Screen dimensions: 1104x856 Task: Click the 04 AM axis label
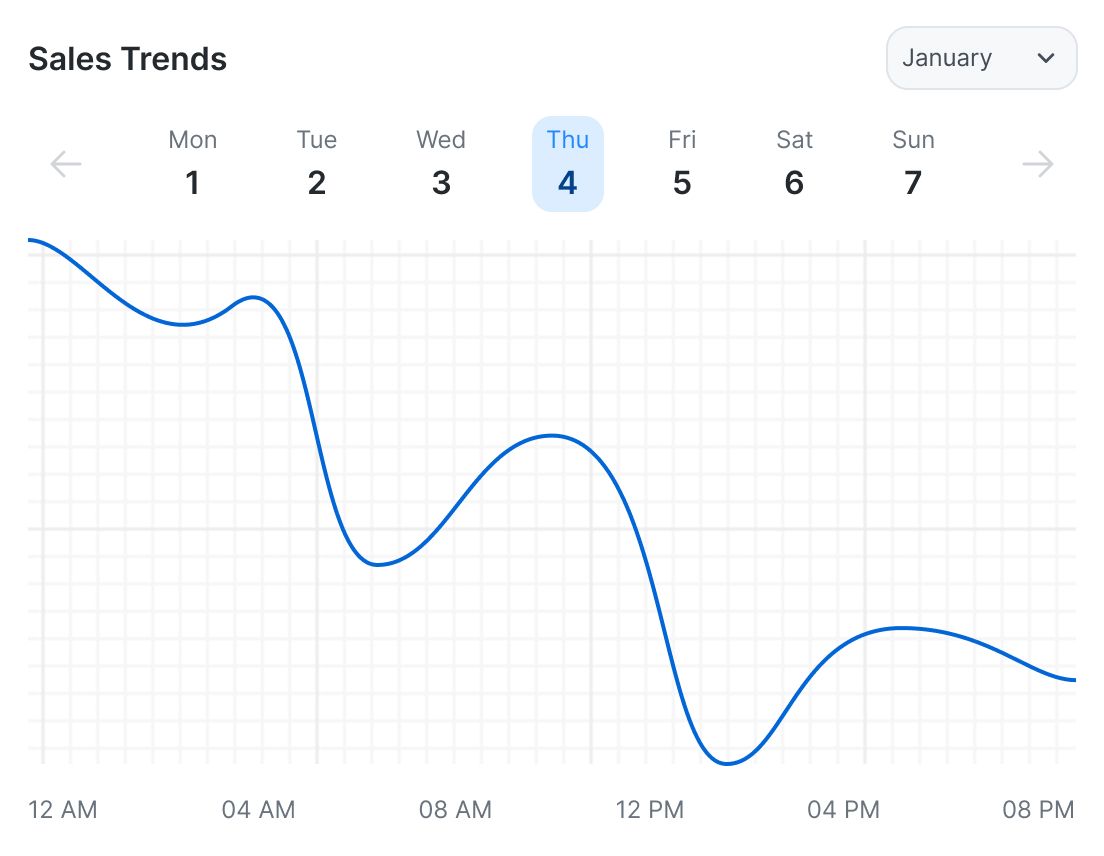[x=258, y=809]
